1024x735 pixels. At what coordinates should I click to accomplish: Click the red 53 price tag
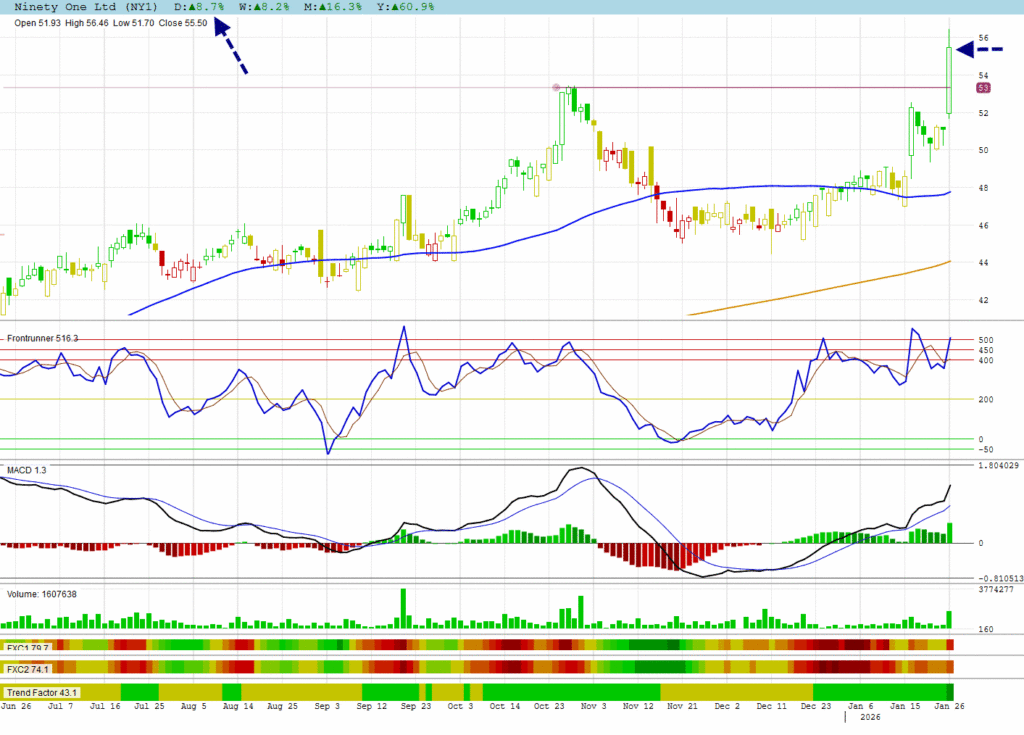(x=983, y=88)
